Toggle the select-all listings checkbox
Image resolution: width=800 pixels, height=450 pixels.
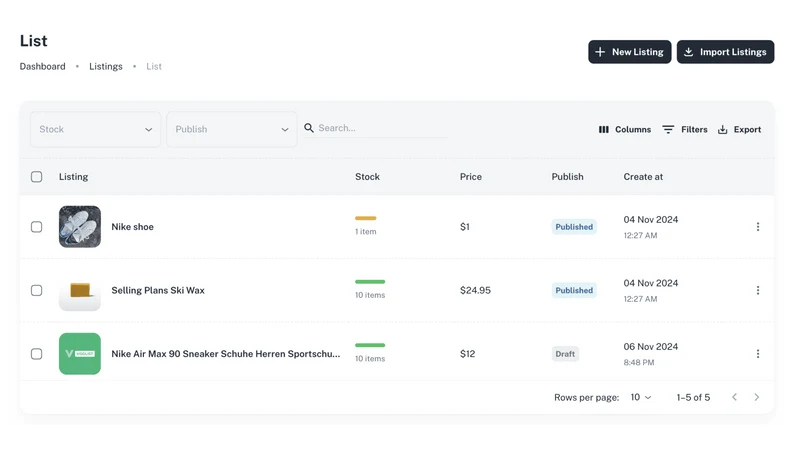[36, 177]
